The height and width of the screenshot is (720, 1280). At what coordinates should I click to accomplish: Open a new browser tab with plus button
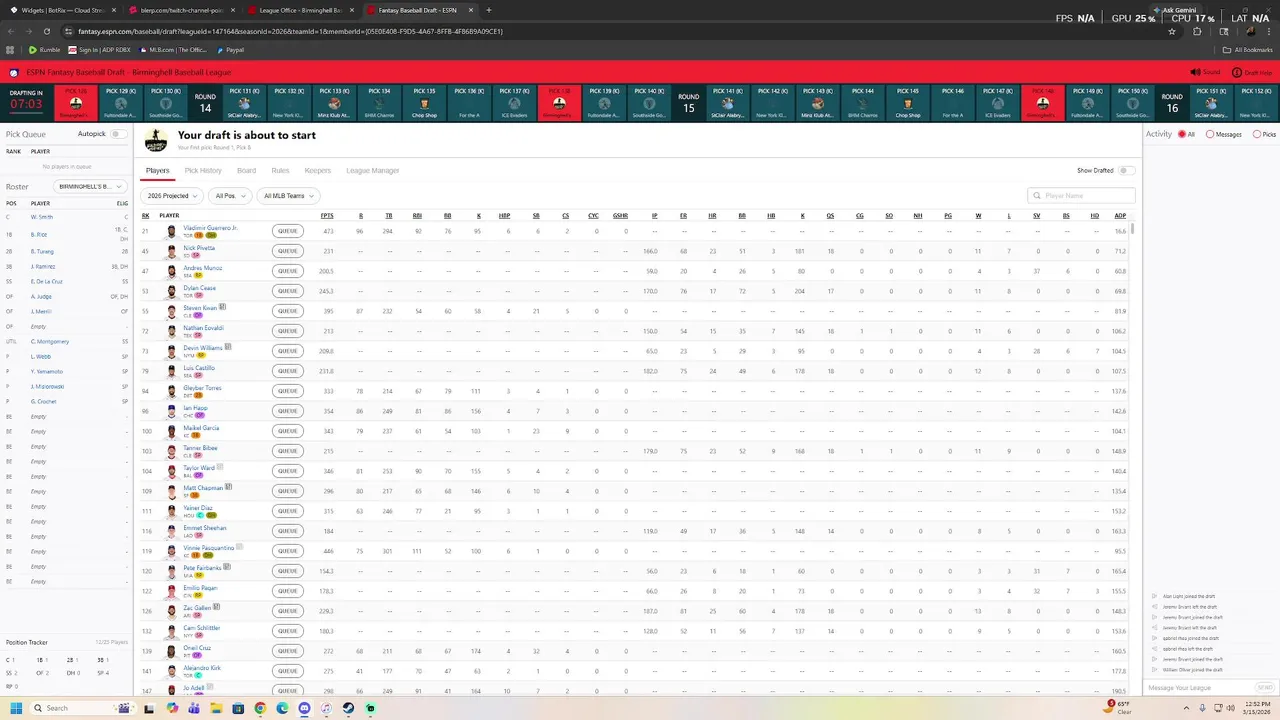click(488, 10)
